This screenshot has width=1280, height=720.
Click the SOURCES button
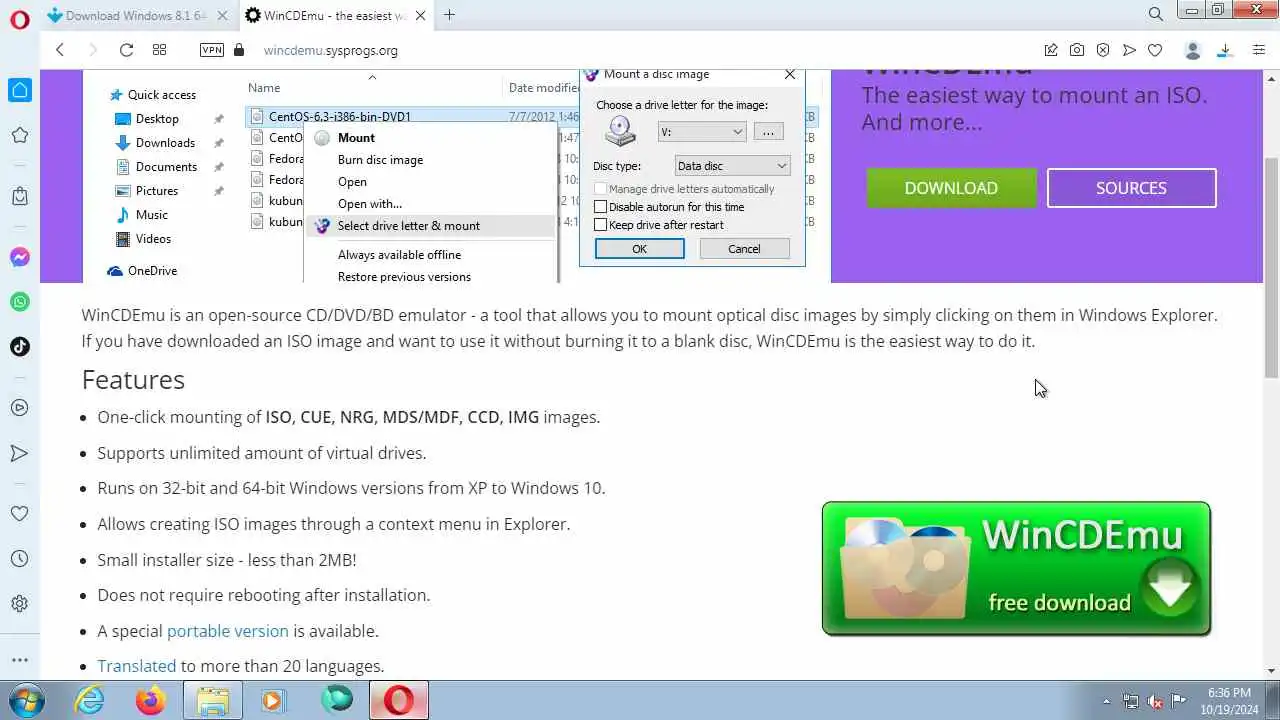pyautogui.click(x=1131, y=188)
